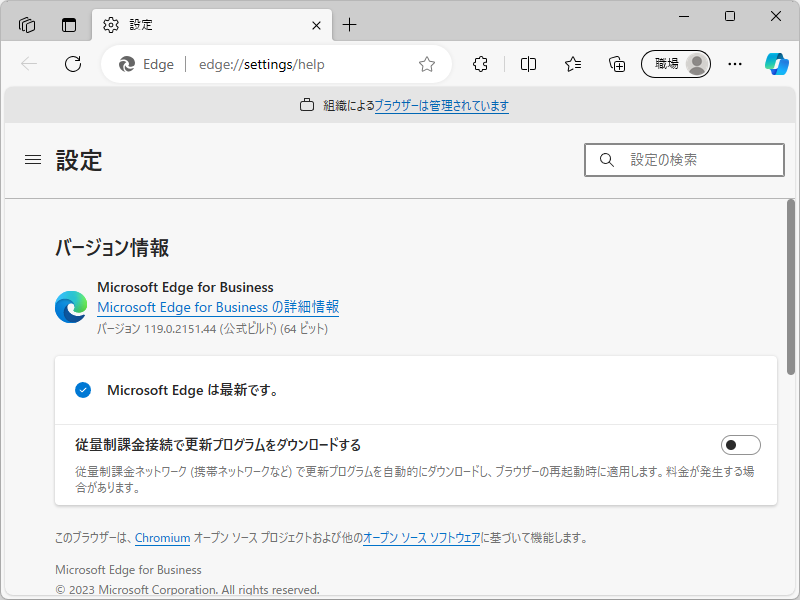Viewport: 800px width, 600px height.
Task: Open Copilot in the sidebar
Action: [776, 63]
